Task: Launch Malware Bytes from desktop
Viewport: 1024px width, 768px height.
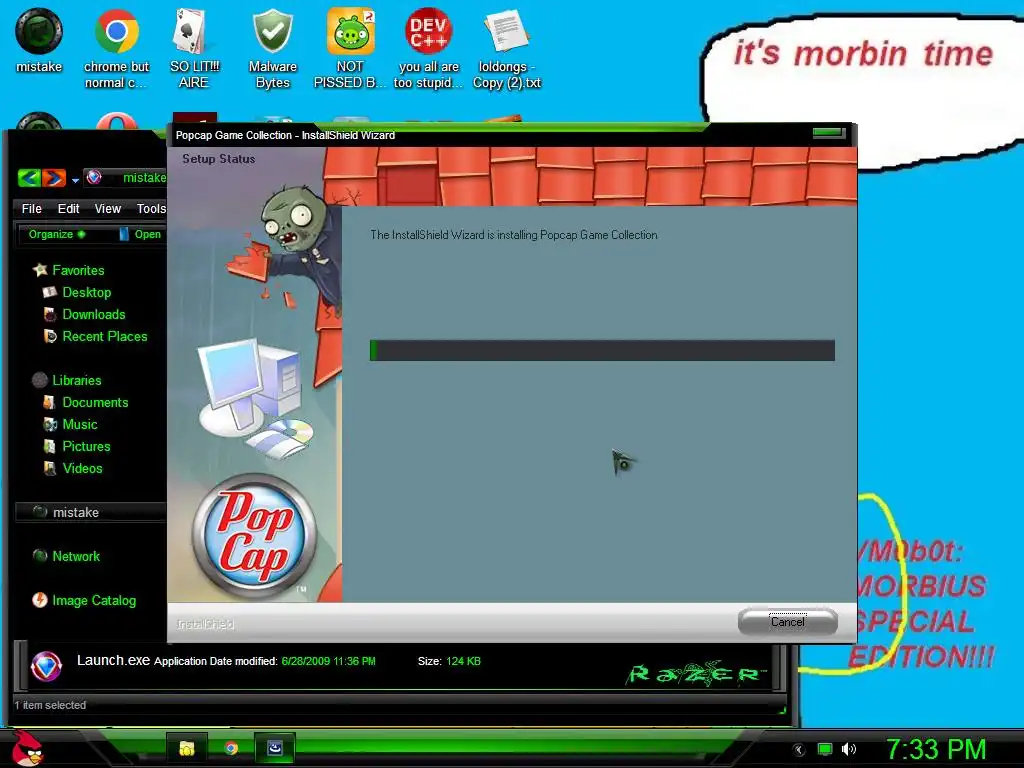Action: 272,48
